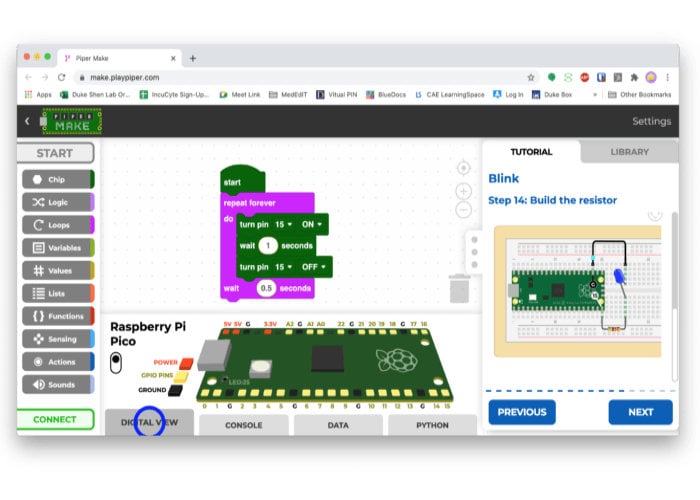
Task: Open pin 15 dropdown in ON block
Action: pyautogui.click(x=283, y=224)
